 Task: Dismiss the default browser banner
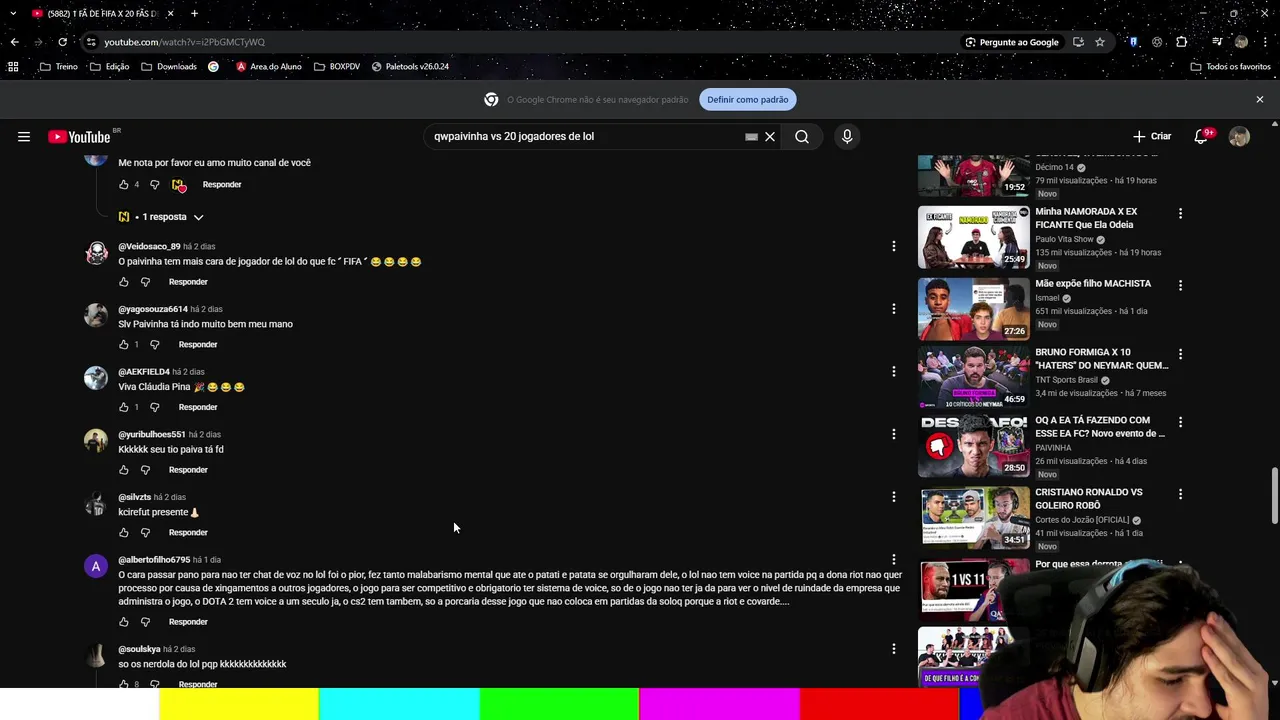(x=1260, y=99)
